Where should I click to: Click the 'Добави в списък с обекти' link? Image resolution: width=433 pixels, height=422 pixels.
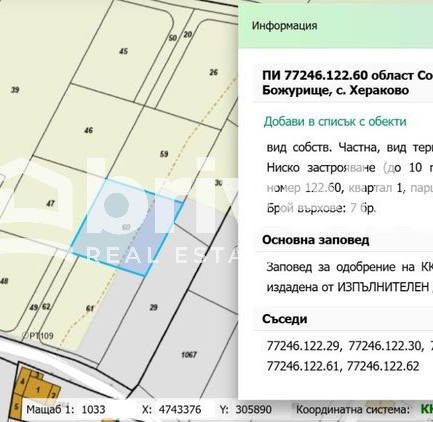coord(335,122)
